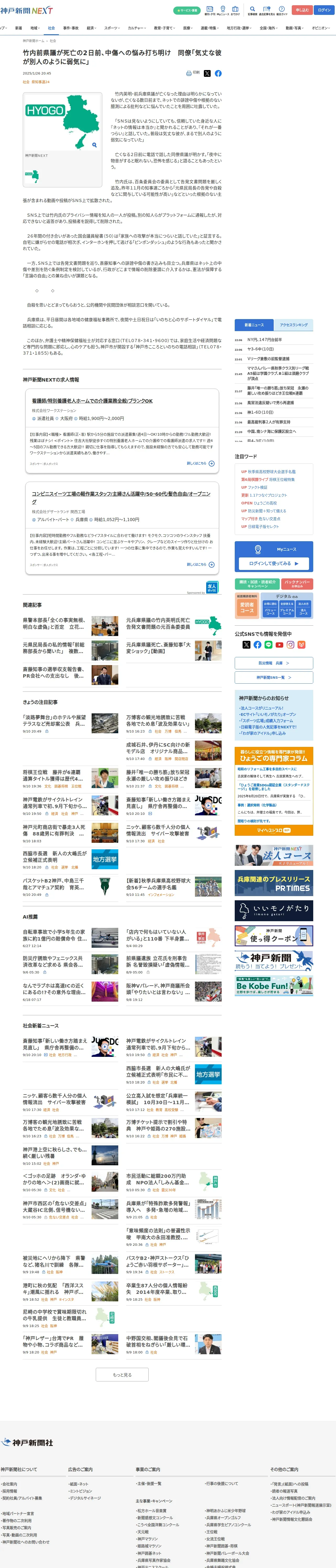The width and height of the screenshot is (336, 1568).
Task: Open the official Instagram account icon
Action: pyautogui.click(x=290, y=645)
